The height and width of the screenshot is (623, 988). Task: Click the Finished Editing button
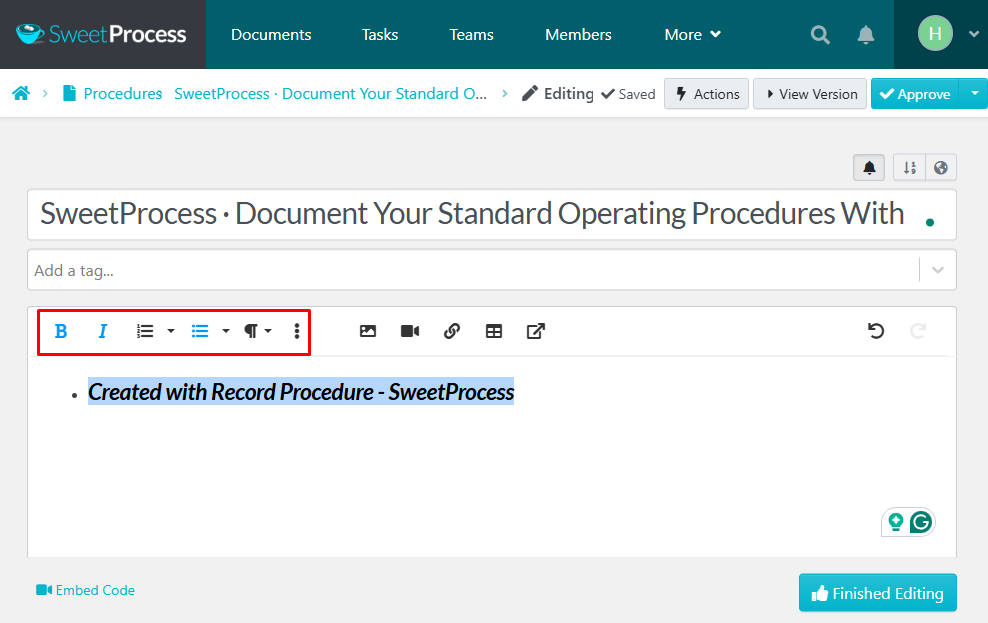coord(878,593)
